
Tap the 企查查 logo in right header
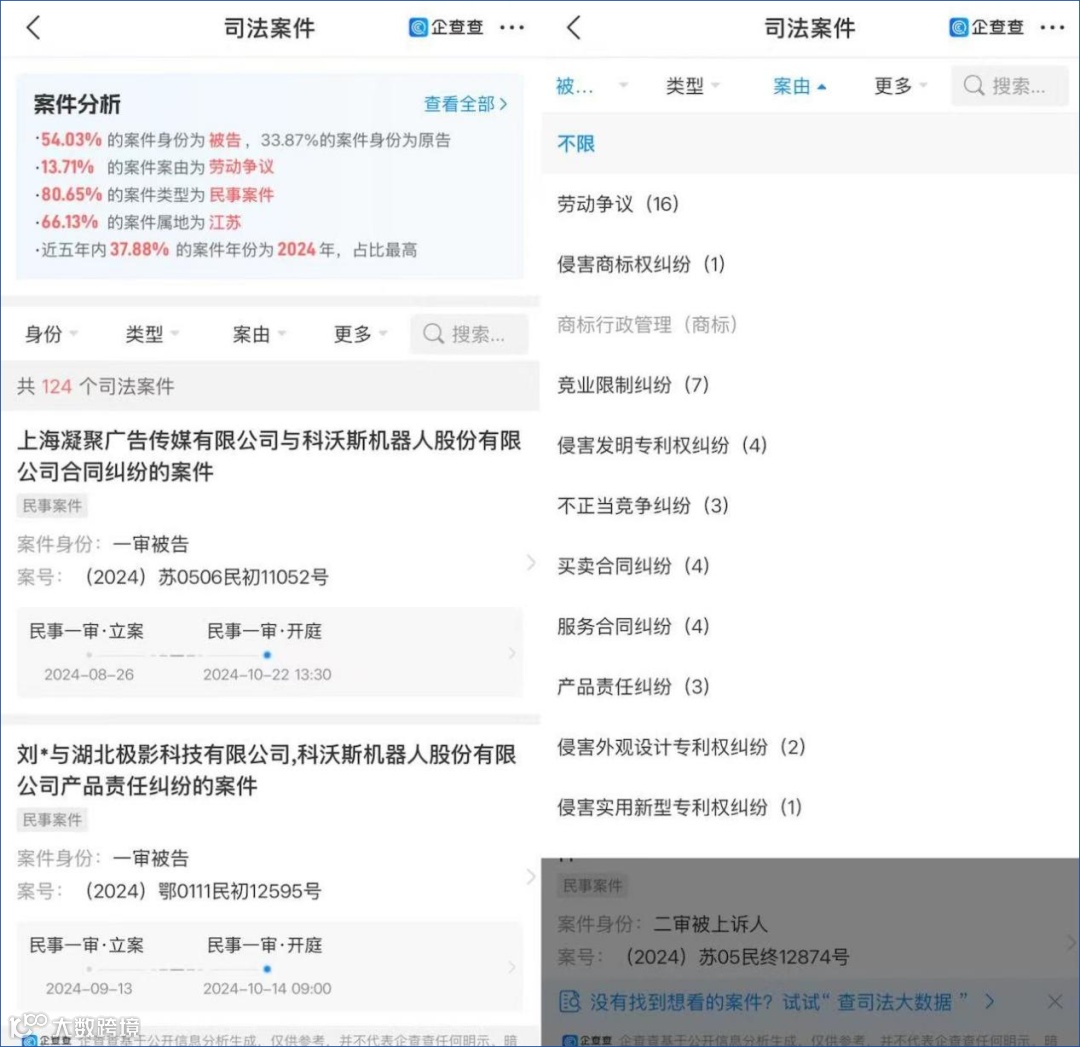(x=986, y=27)
